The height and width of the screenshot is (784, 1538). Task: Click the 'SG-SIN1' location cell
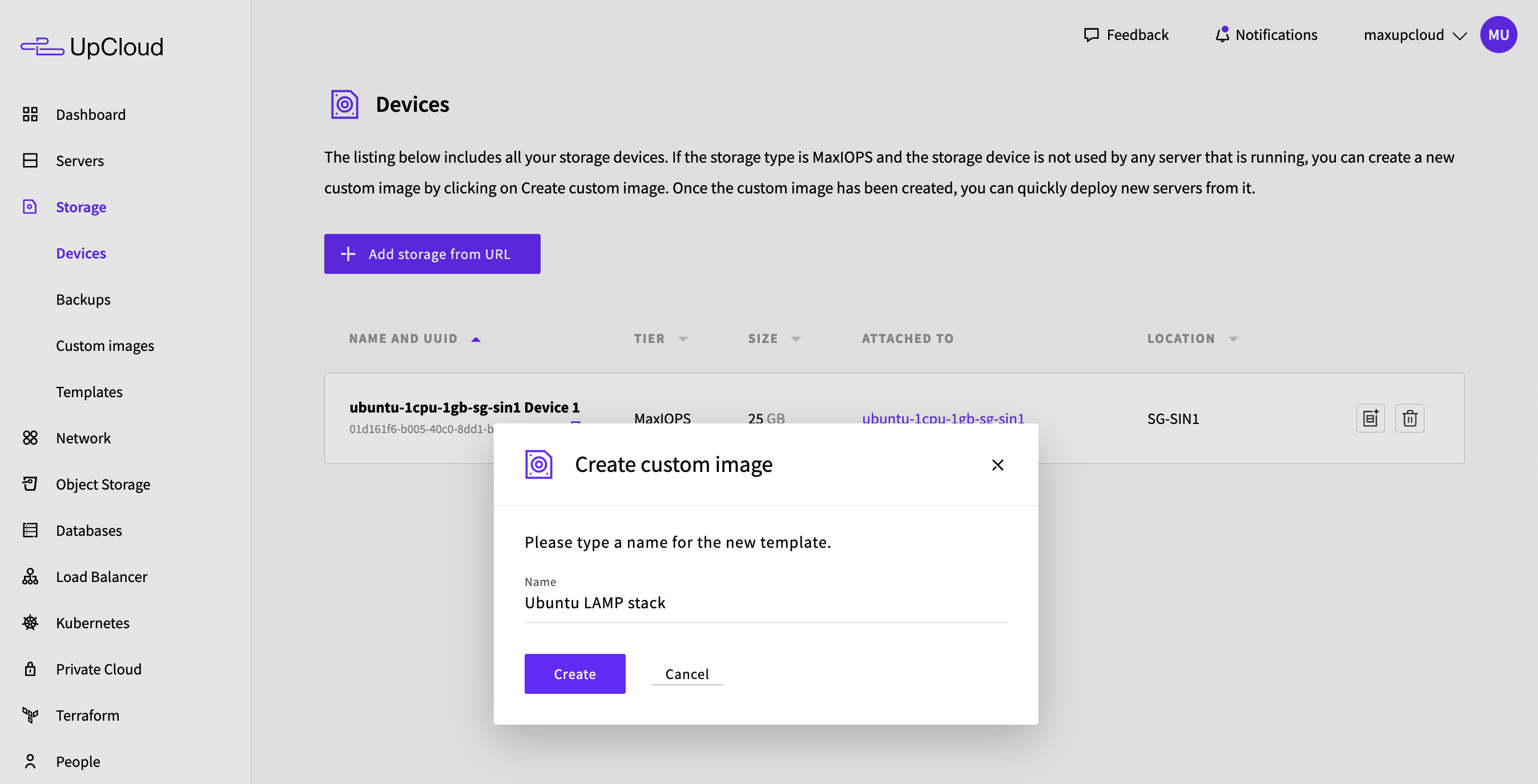(1173, 418)
